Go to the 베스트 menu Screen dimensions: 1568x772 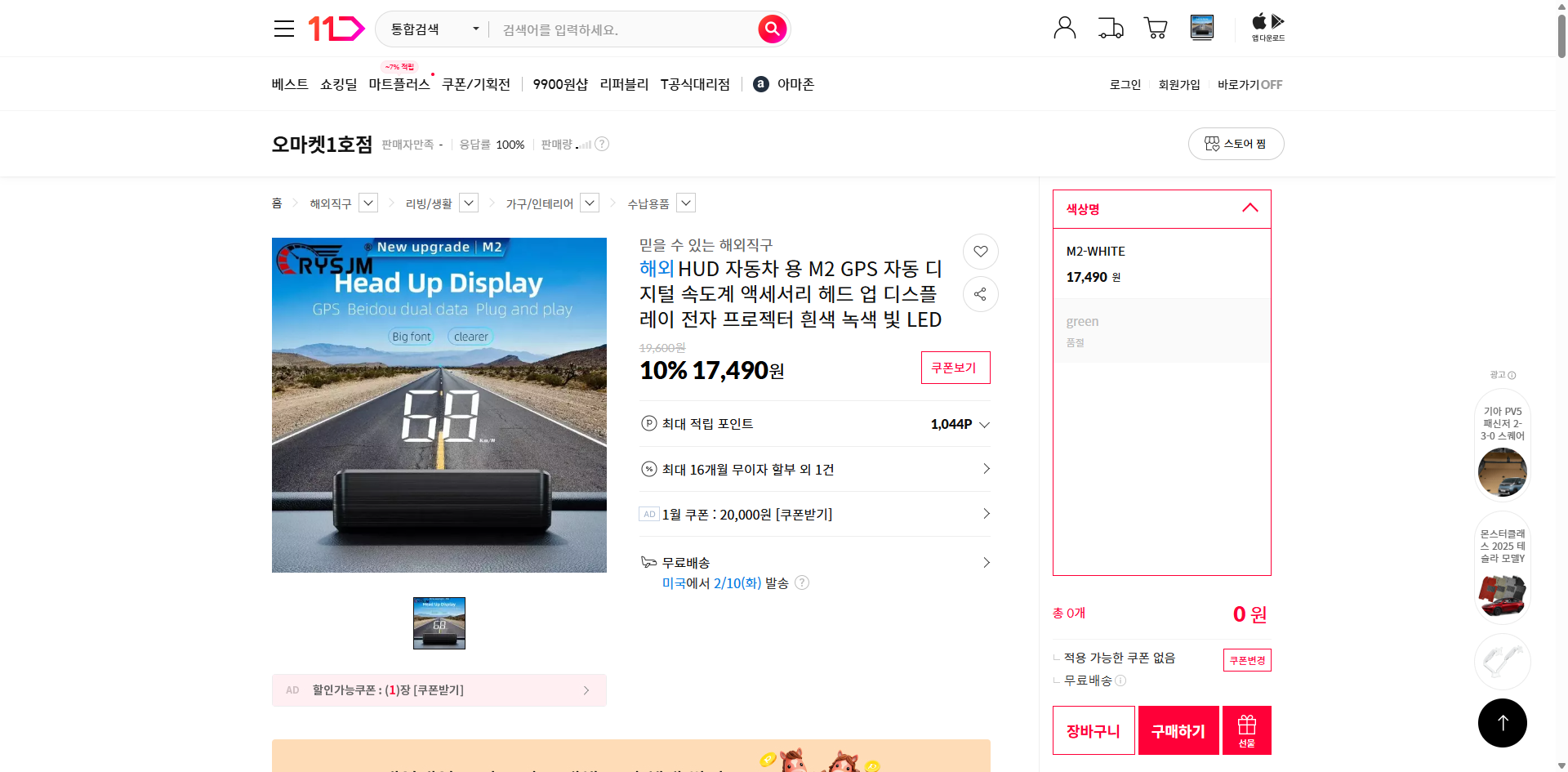click(x=289, y=83)
